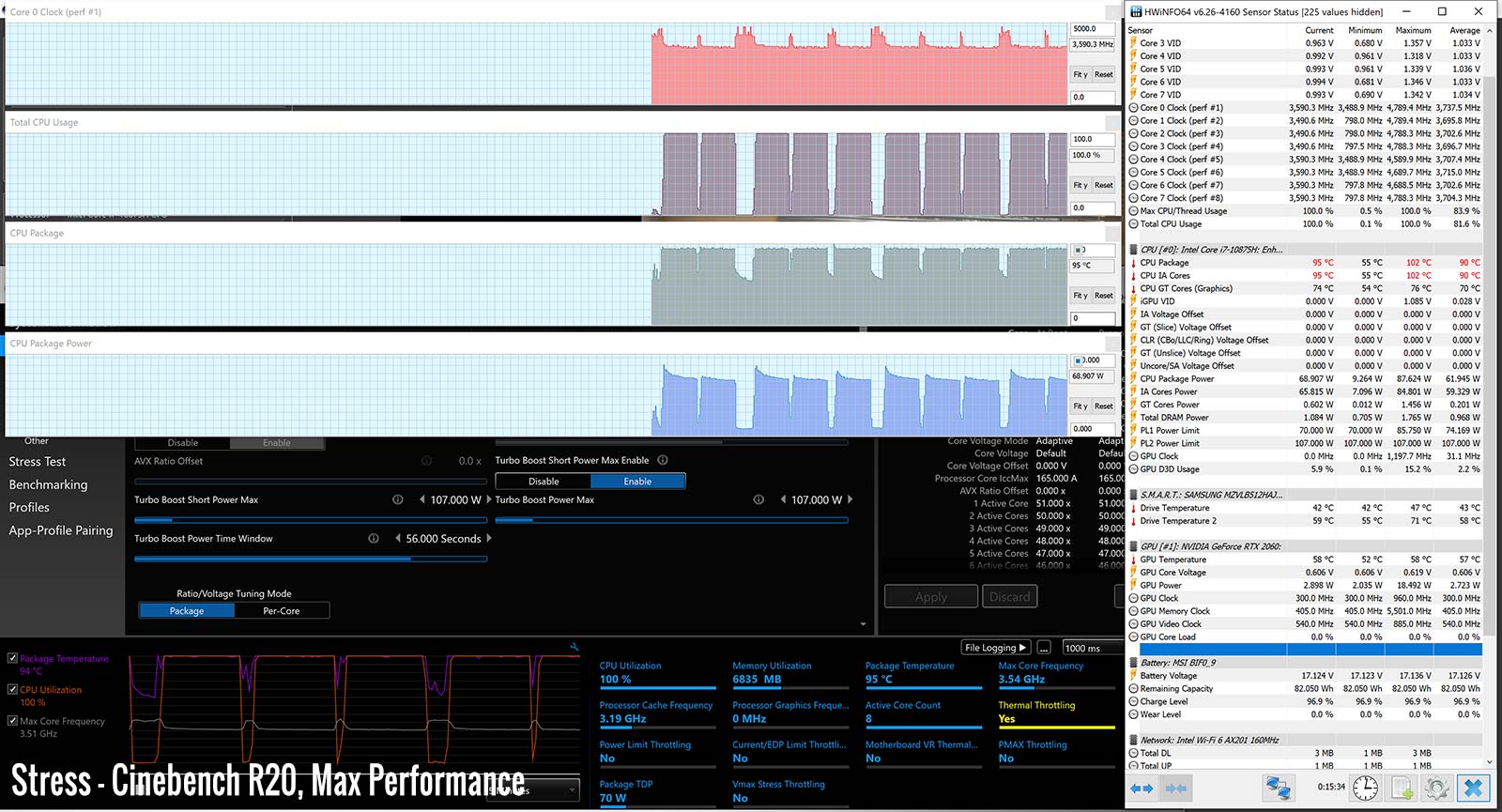Image resolution: width=1502 pixels, height=812 pixels.
Task: Open the graph time range dropdown below the chart
Action: coord(533,791)
